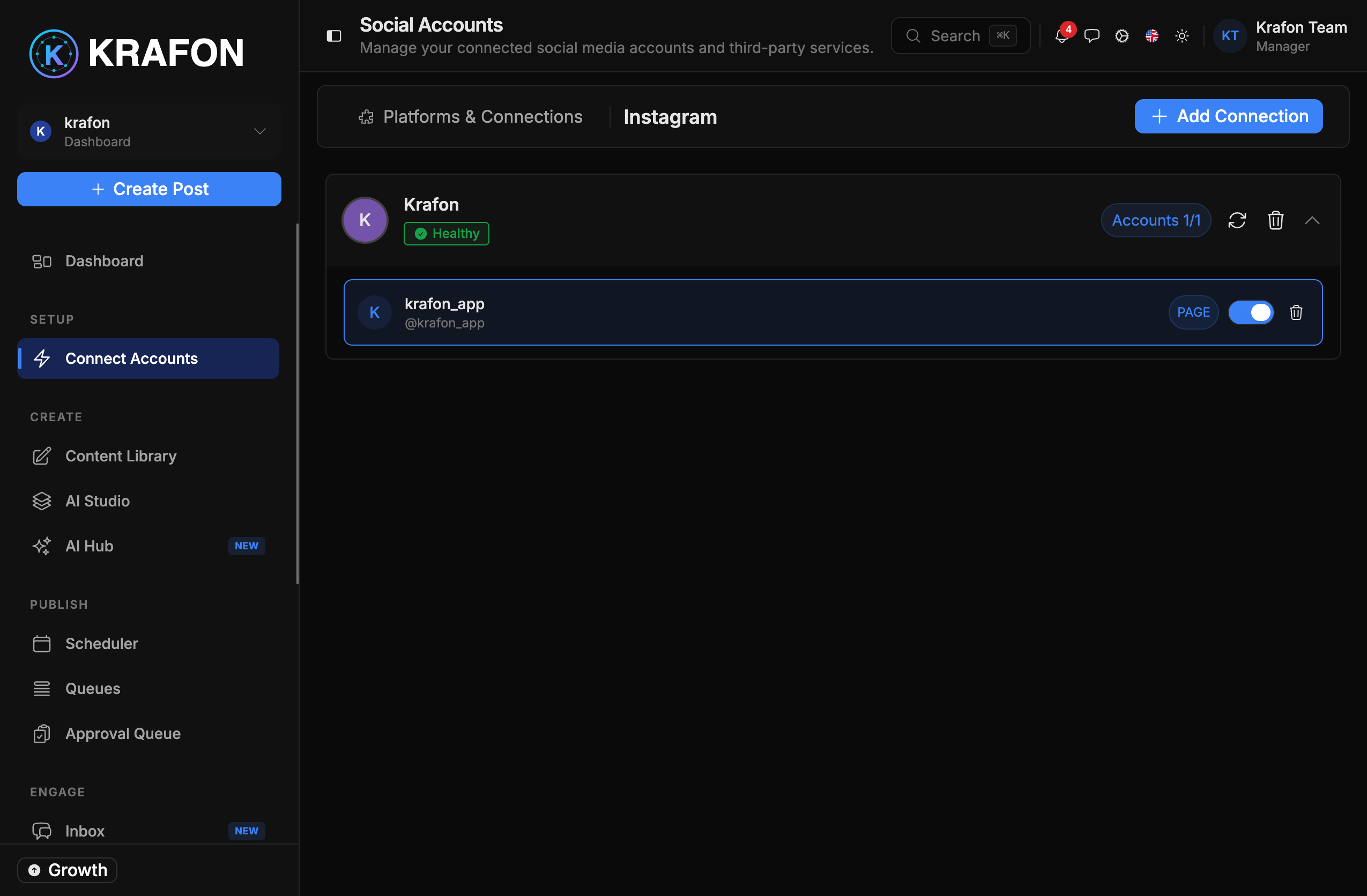Click the ⌘K shortcut hint
Viewport: 1367px width, 896px height.
(1003, 35)
